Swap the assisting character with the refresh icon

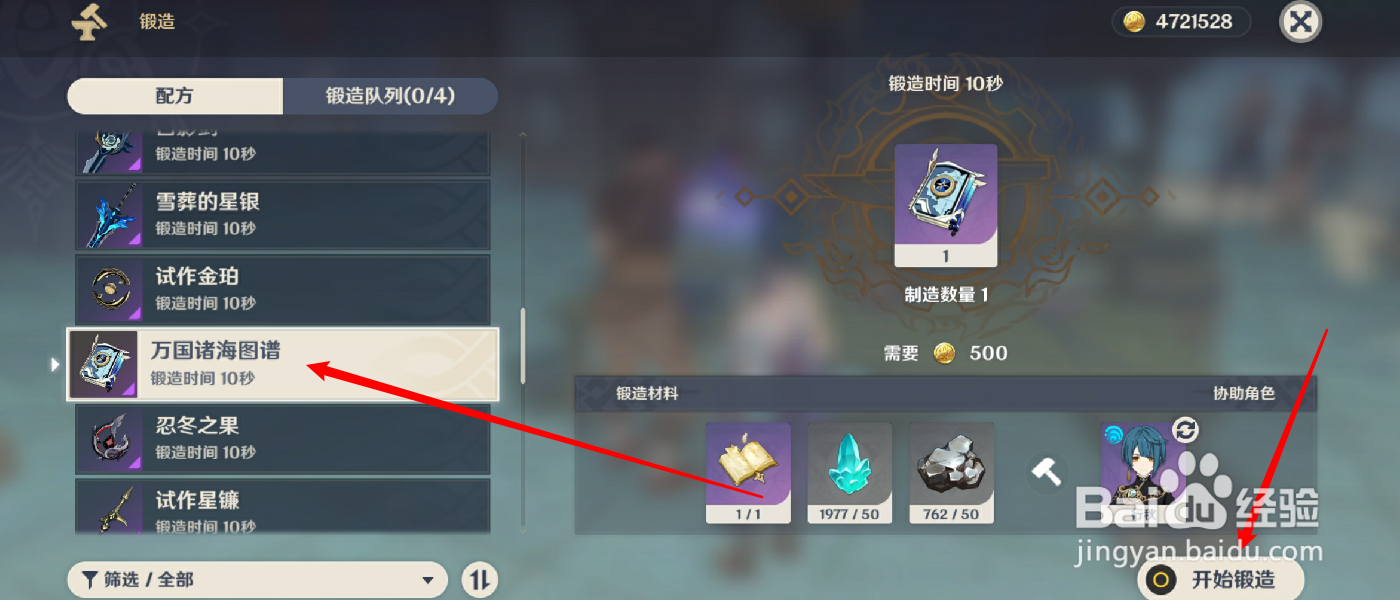(x=1185, y=430)
